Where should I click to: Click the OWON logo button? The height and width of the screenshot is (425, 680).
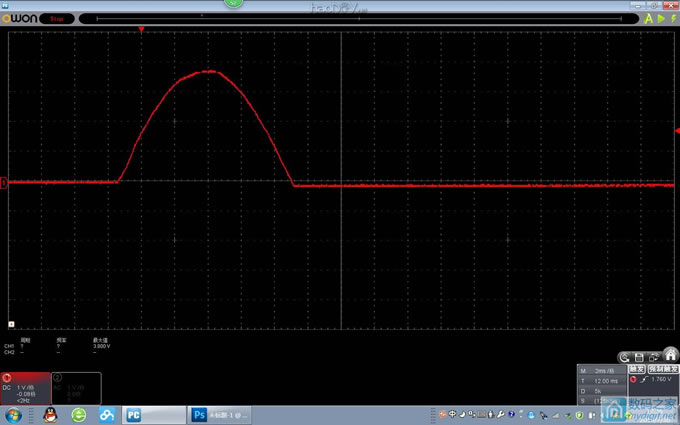point(21,18)
